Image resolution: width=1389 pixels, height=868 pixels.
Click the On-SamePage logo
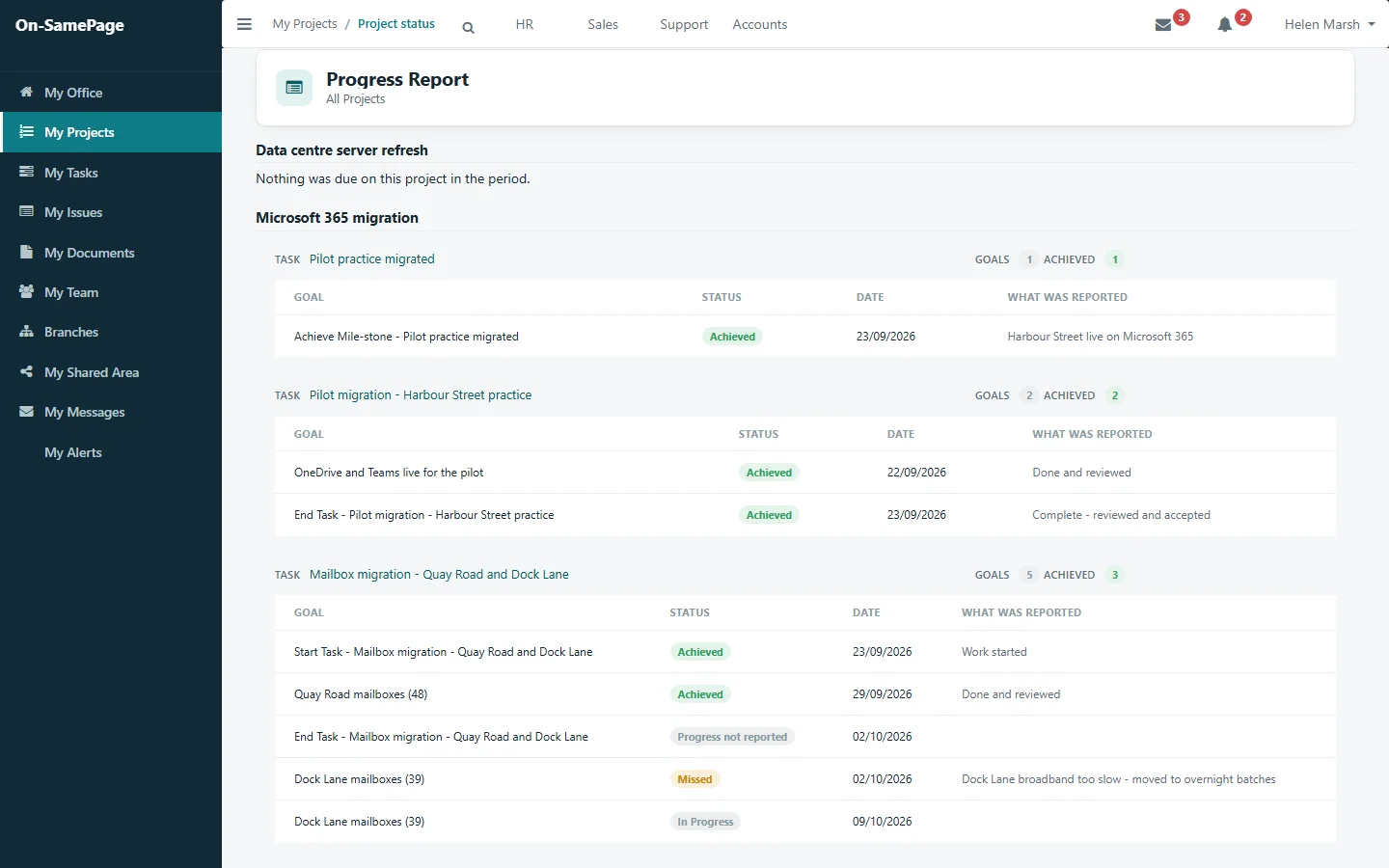click(x=69, y=25)
